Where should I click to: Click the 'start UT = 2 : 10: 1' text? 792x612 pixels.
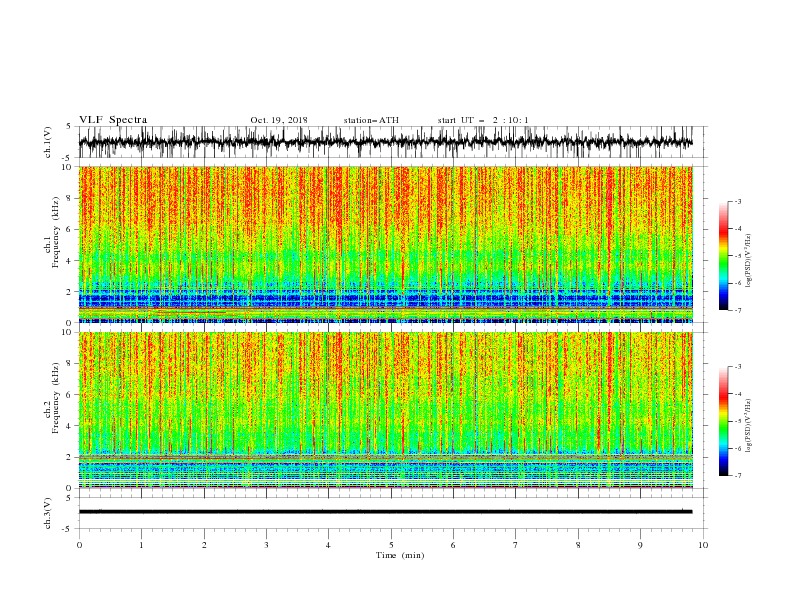pos(483,120)
